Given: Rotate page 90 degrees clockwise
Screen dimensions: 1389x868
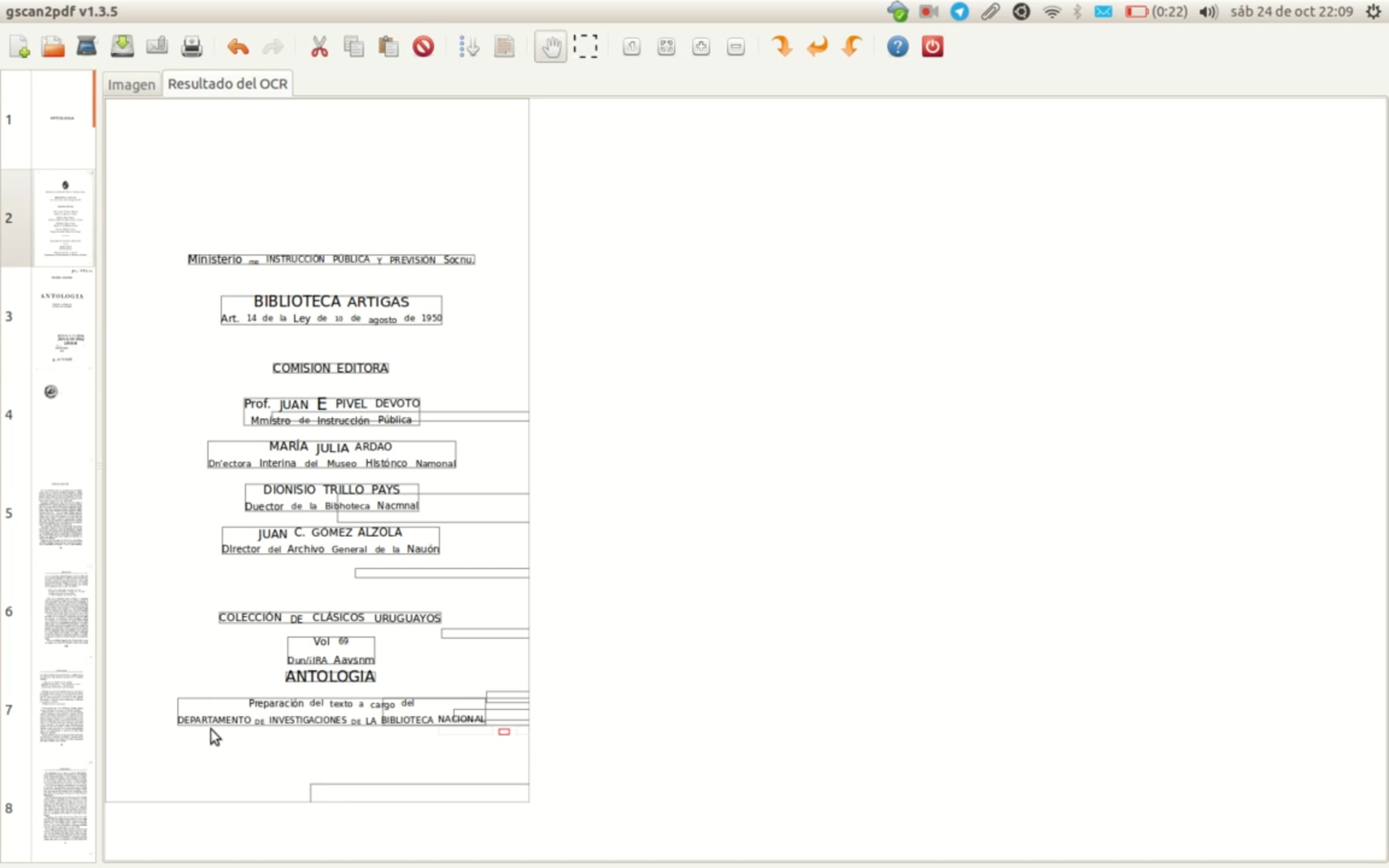Looking at the screenshot, I should click(x=782, y=46).
